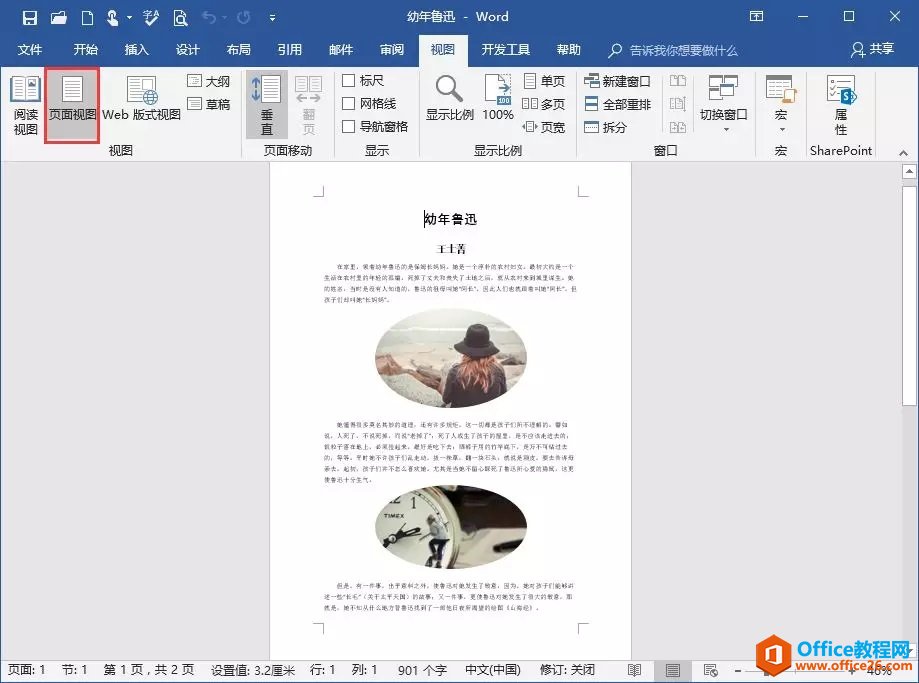Screen dimensions: 919x683
Task: Open the 文件 File tab
Action: 30,50
